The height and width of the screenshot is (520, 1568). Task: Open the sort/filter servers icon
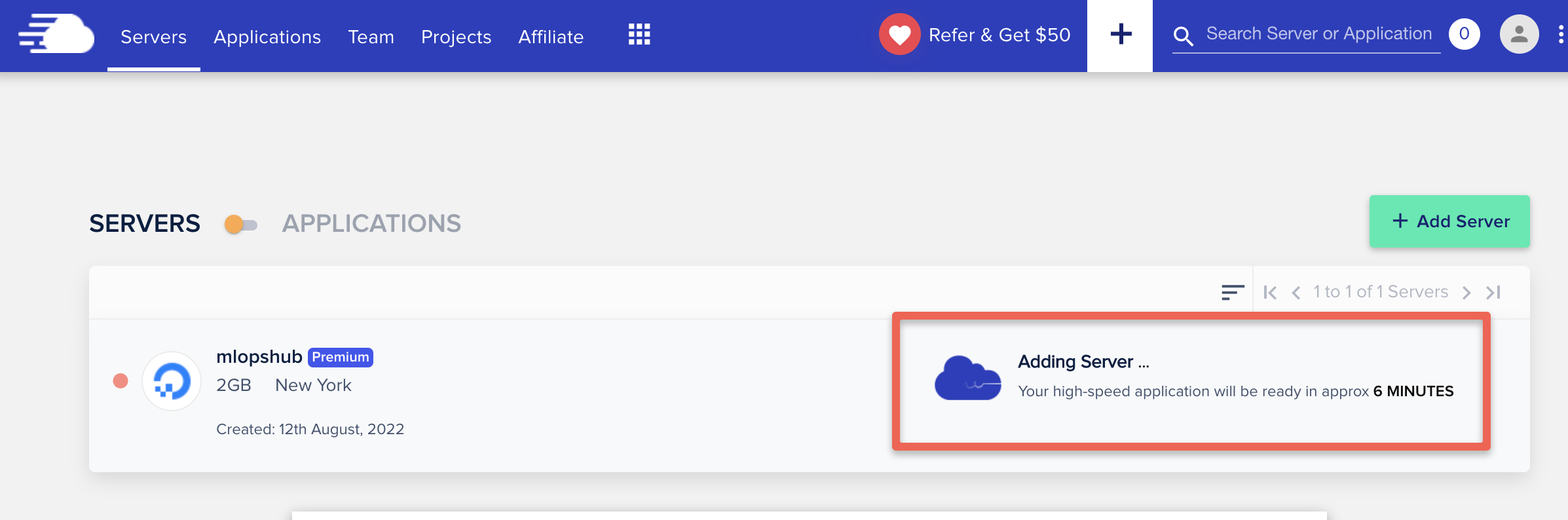tap(1233, 292)
